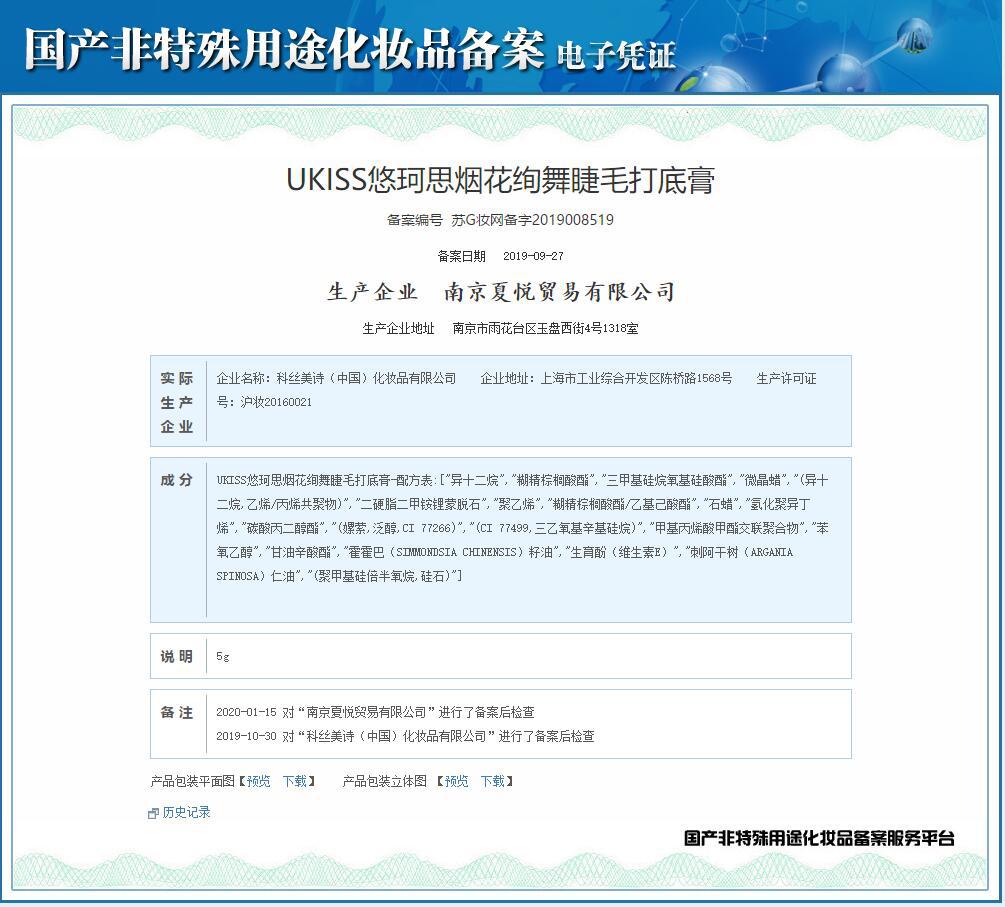1005x907 pixels.
Task: Click the header title 国产非特殊用途化妆品备案
Action: tap(285, 48)
